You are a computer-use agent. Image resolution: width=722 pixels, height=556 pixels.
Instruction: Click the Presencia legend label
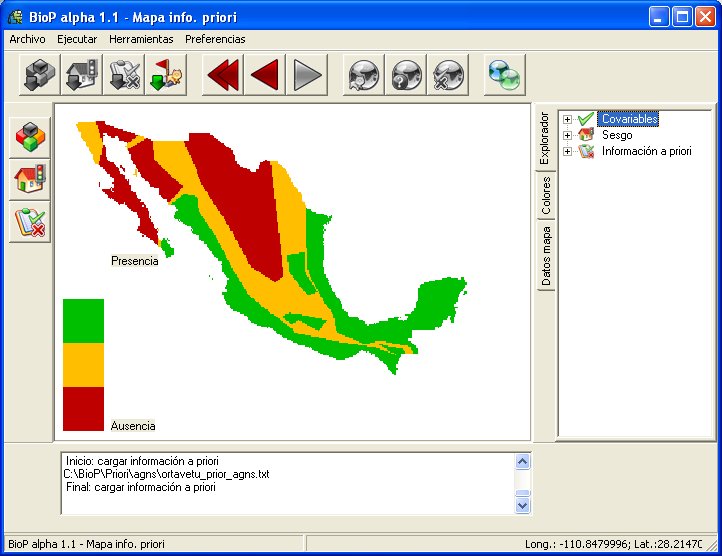pyautogui.click(x=134, y=261)
